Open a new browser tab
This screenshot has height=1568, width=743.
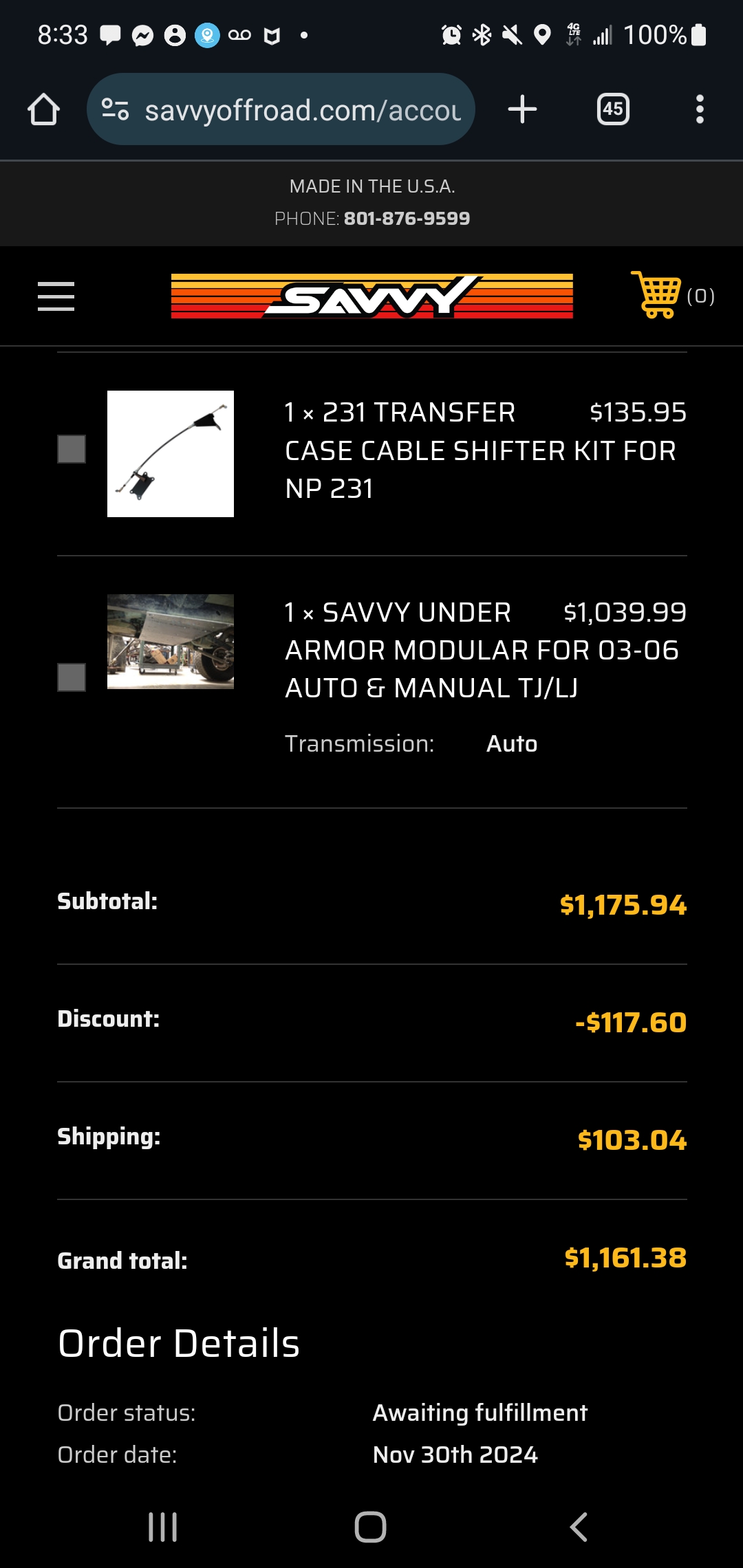[x=522, y=109]
